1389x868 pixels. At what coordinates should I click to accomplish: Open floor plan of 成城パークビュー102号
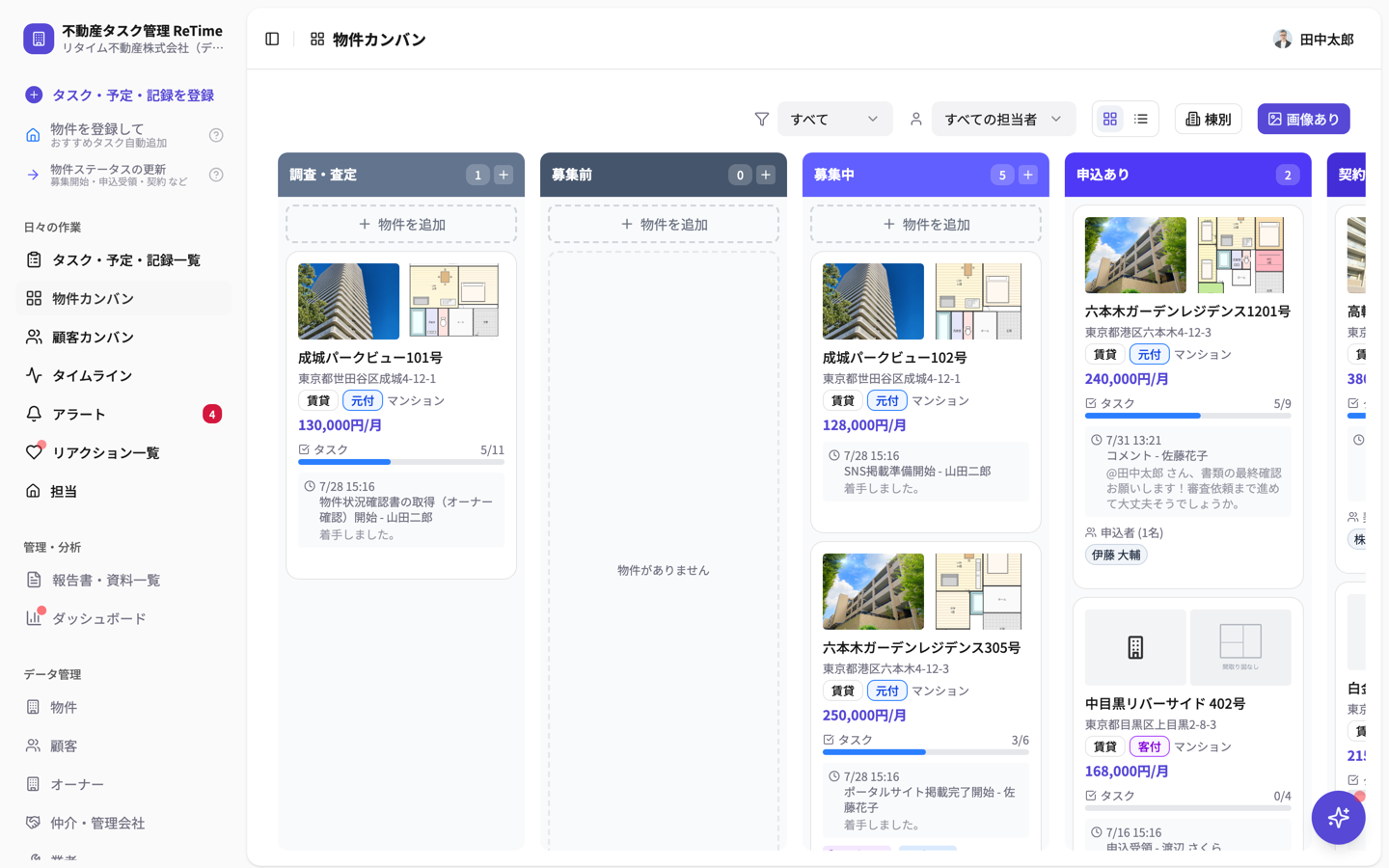tap(978, 301)
